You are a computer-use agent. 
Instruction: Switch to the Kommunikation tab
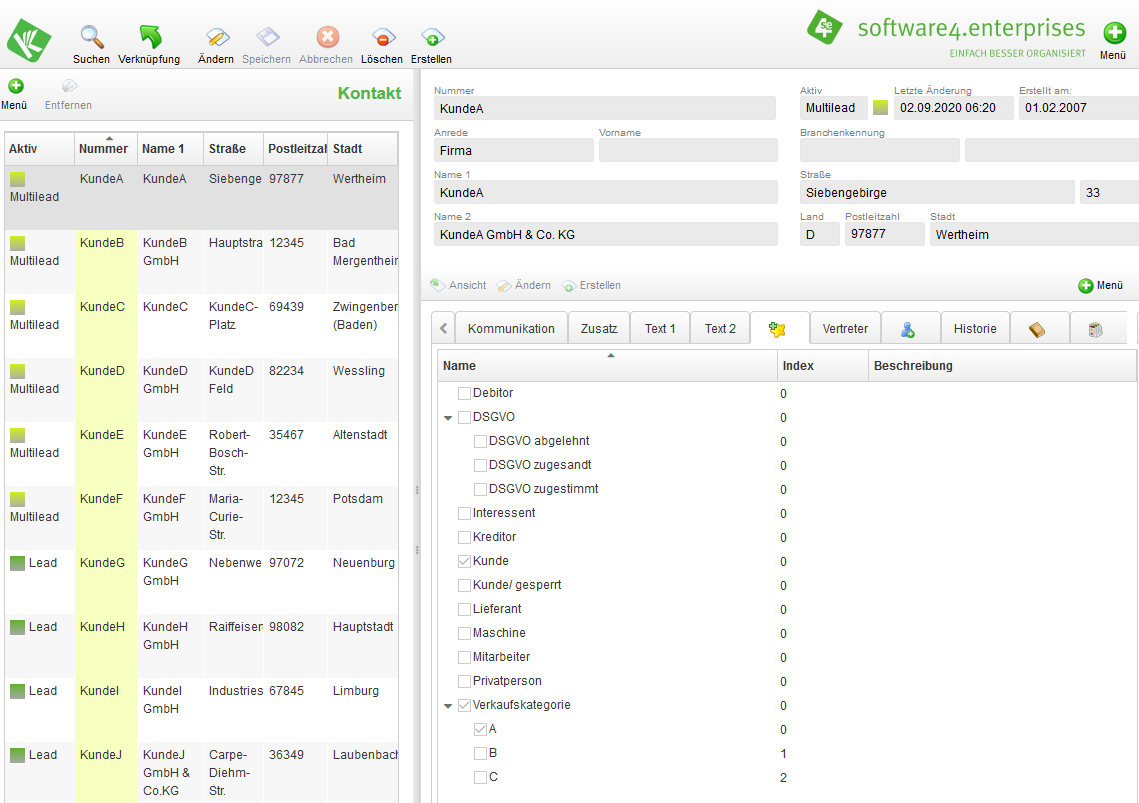tap(511, 328)
